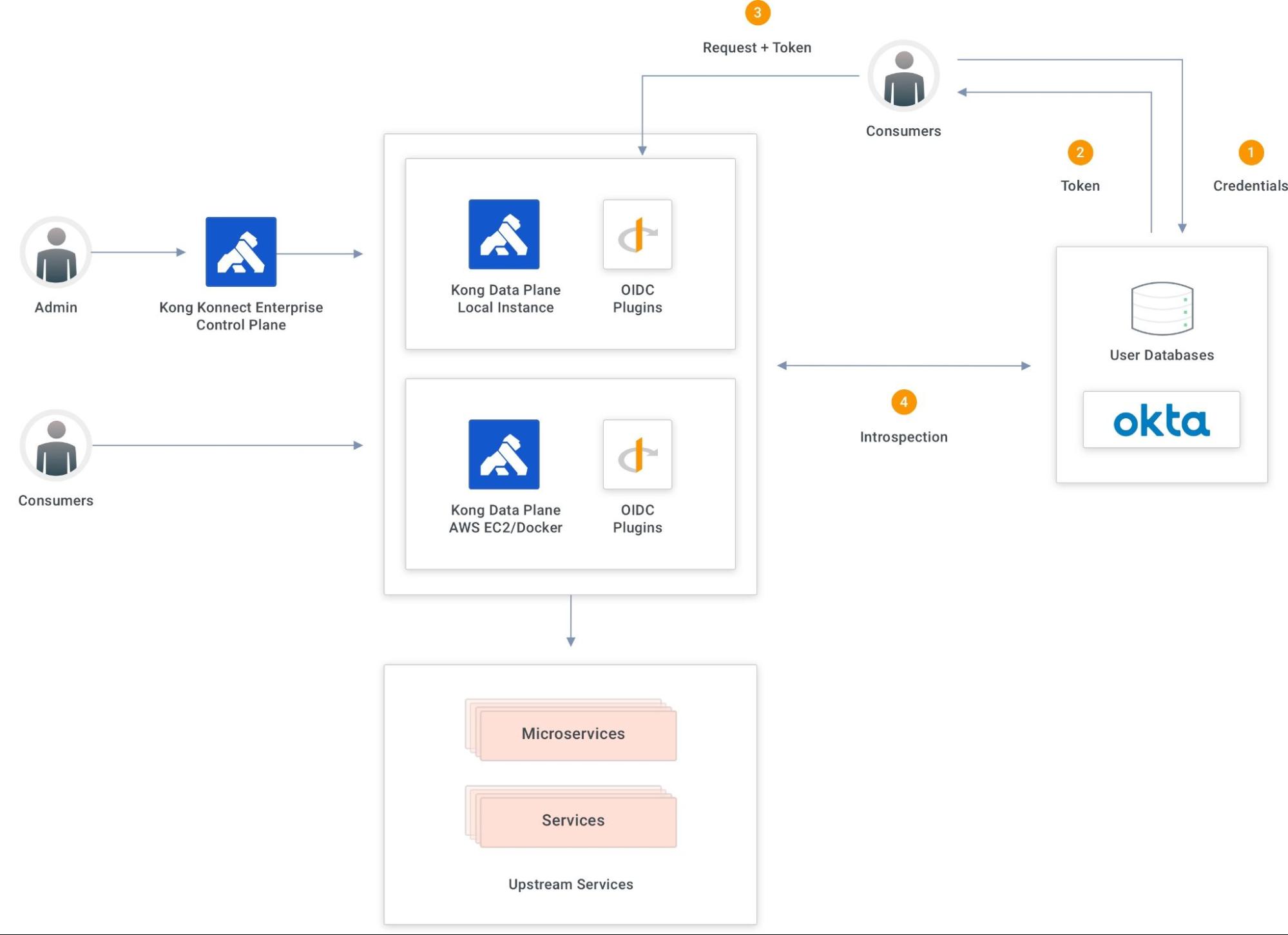Screen dimensions: 1288x935
Task: Click the Introspection label text
Action: point(903,437)
